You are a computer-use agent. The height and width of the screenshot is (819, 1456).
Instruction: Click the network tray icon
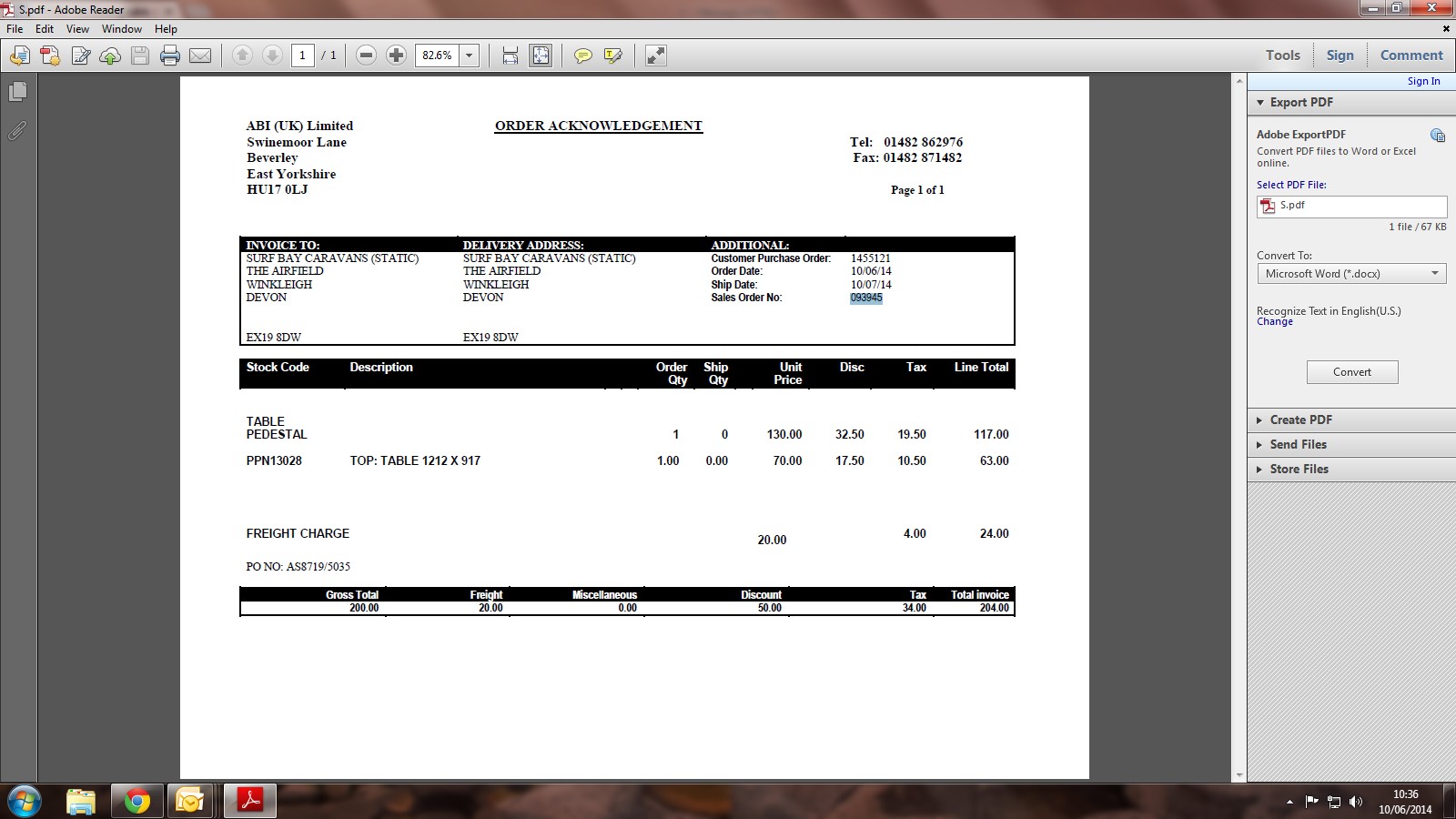[x=1334, y=802]
